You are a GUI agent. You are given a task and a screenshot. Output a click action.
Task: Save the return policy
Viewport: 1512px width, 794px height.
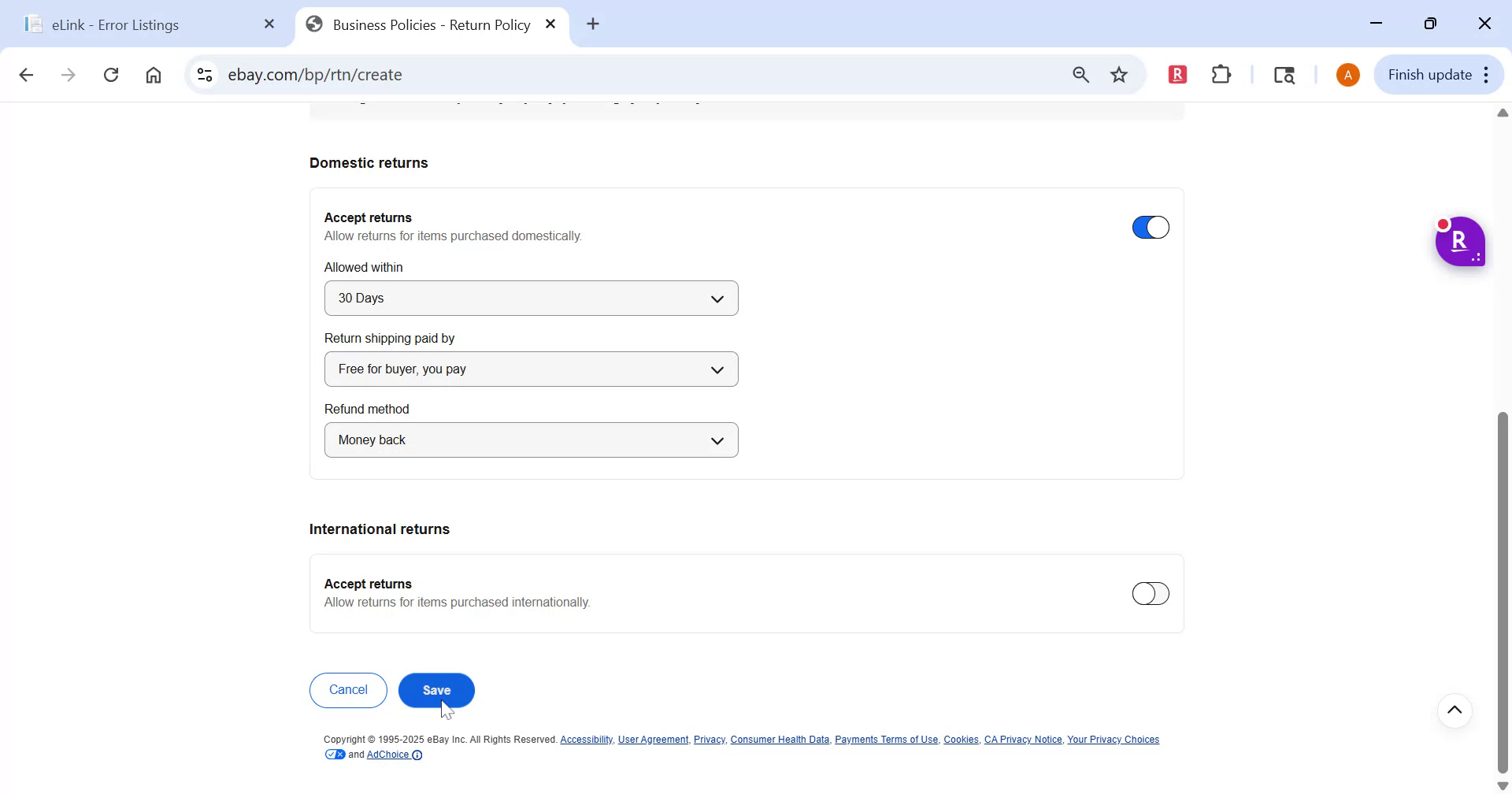coord(436,690)
